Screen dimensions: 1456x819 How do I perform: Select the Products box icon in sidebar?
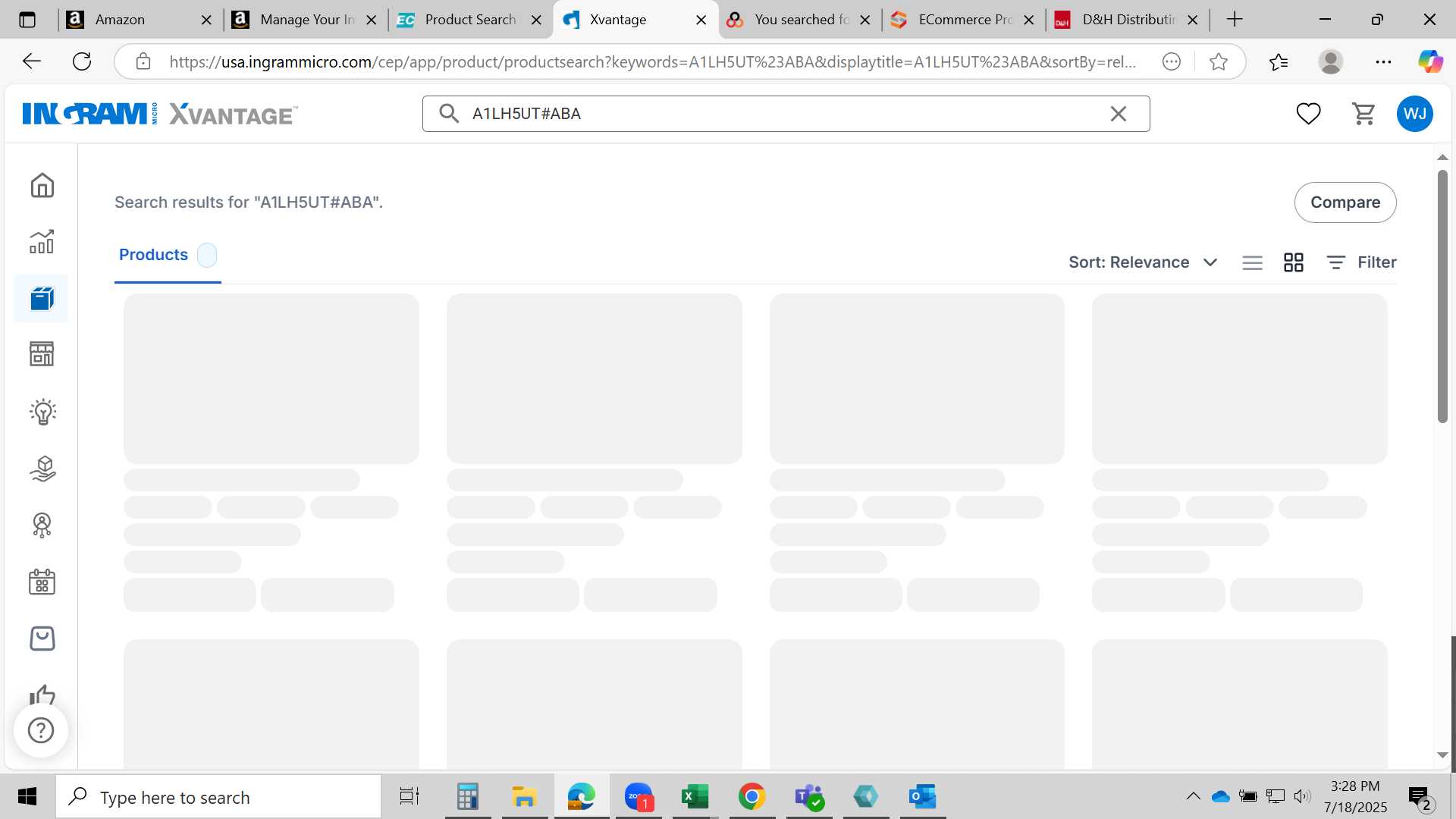tap(42, 299)
